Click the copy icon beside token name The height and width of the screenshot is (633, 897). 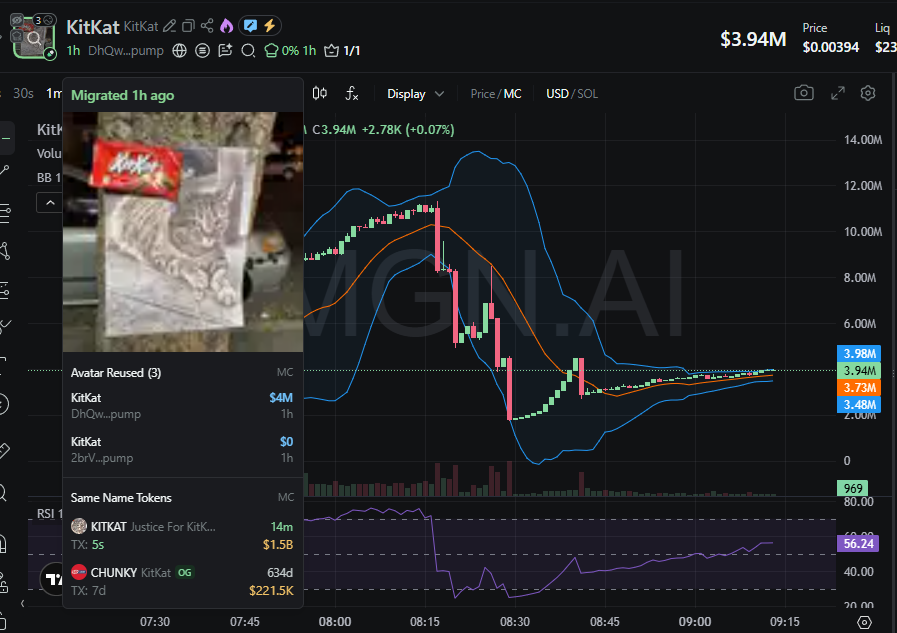(188, 26)
